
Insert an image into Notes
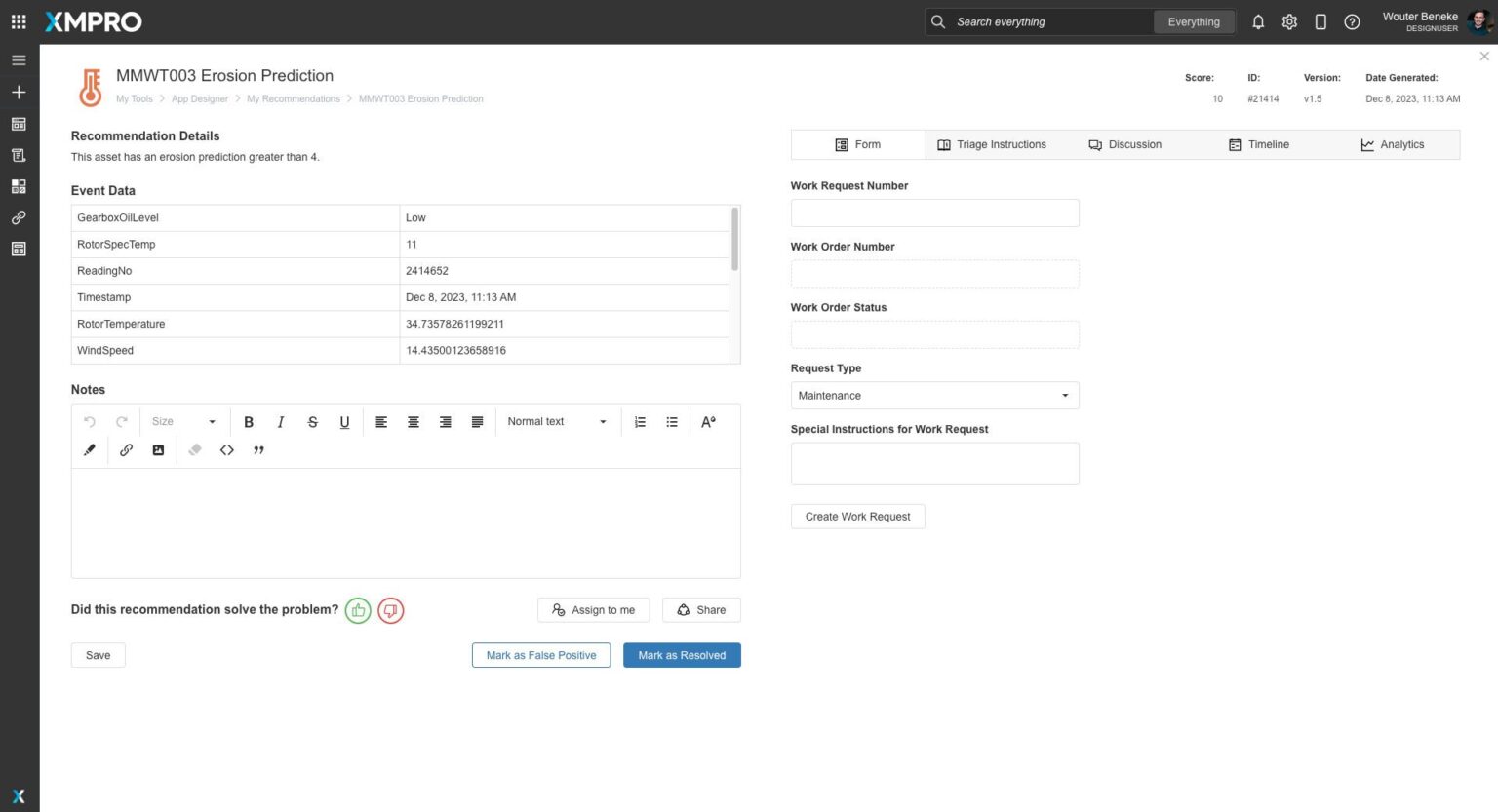[158, 450]
